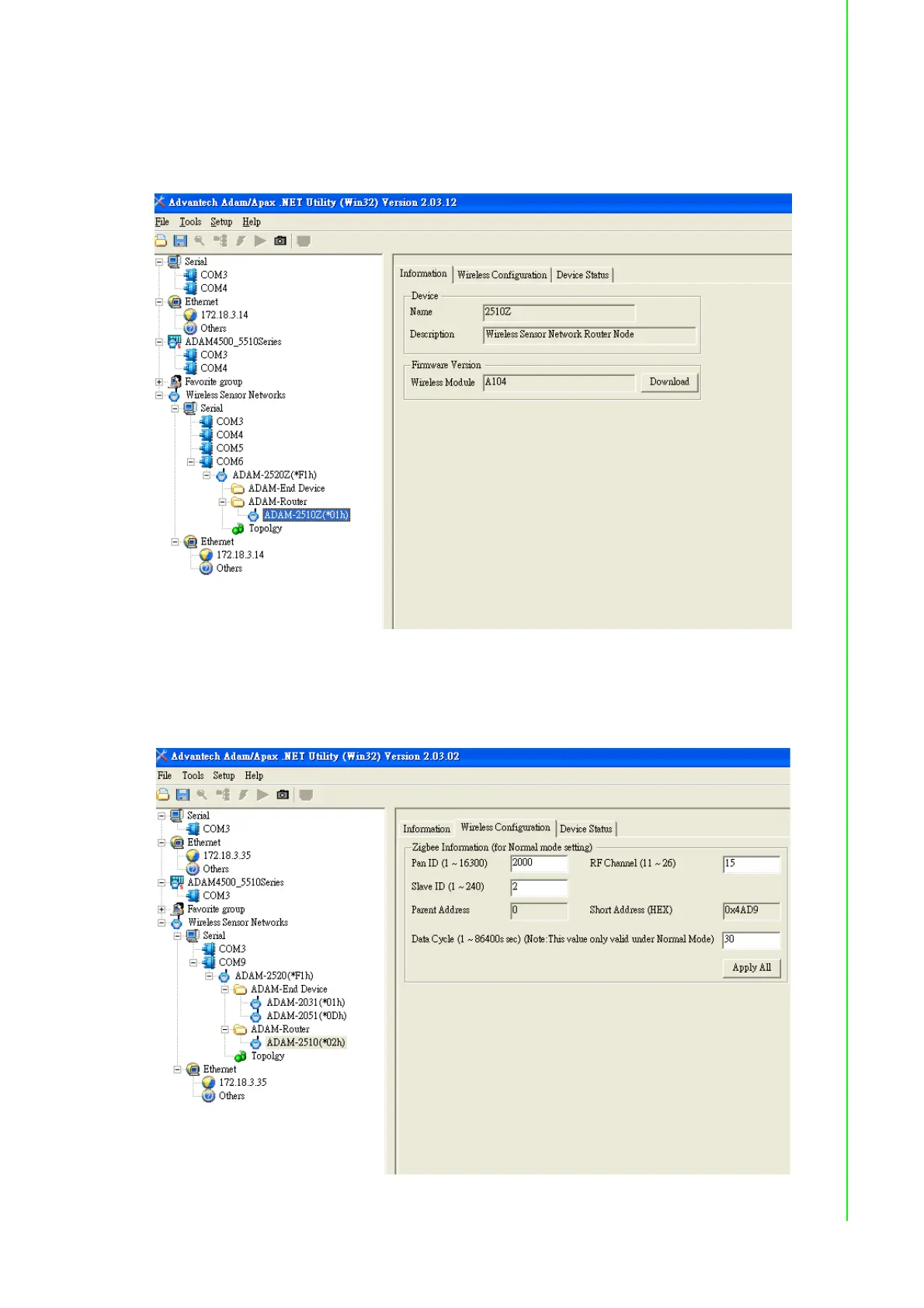Click the Apply All button

(752, 968)
